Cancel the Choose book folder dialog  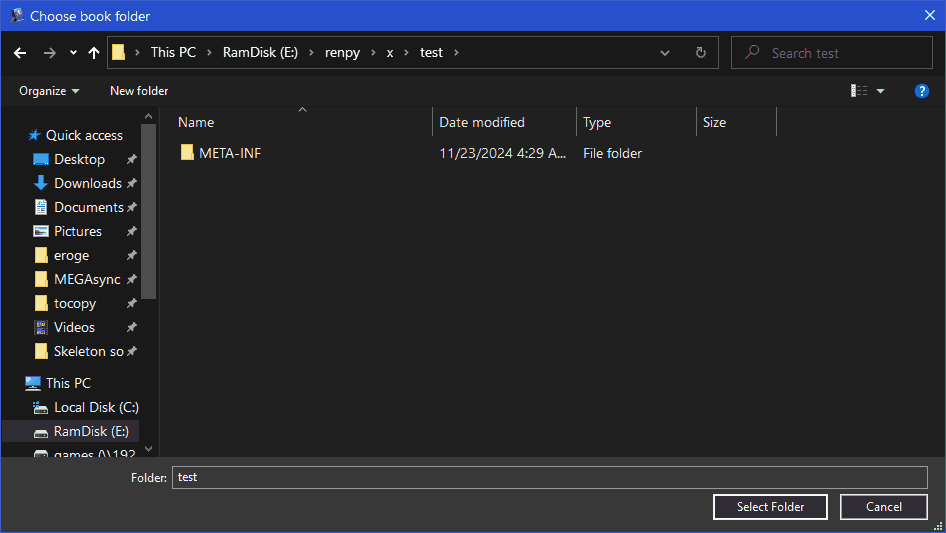click(883, 506)
